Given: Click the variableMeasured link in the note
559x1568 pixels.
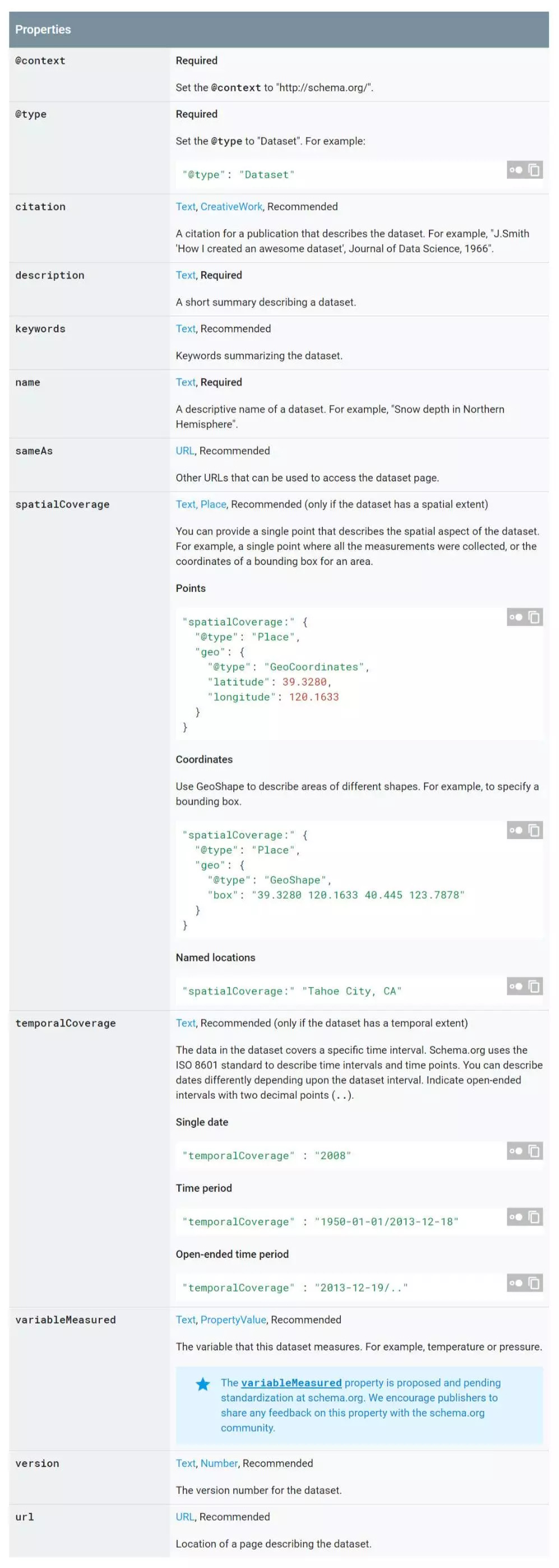Looking at the screenshot, I should click(x=291, y=1383).
